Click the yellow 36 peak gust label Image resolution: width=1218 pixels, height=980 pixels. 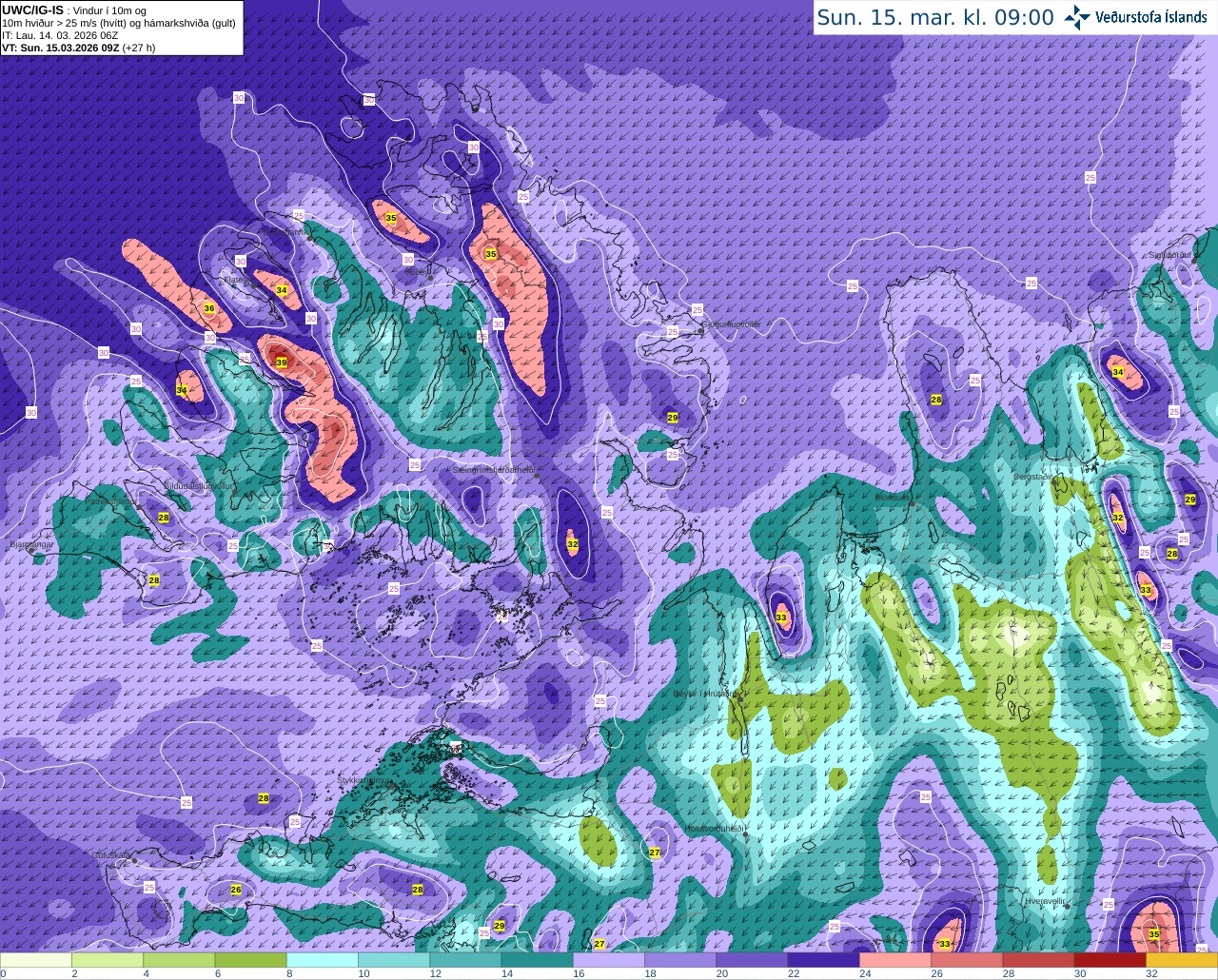click(x=209, y=309)
